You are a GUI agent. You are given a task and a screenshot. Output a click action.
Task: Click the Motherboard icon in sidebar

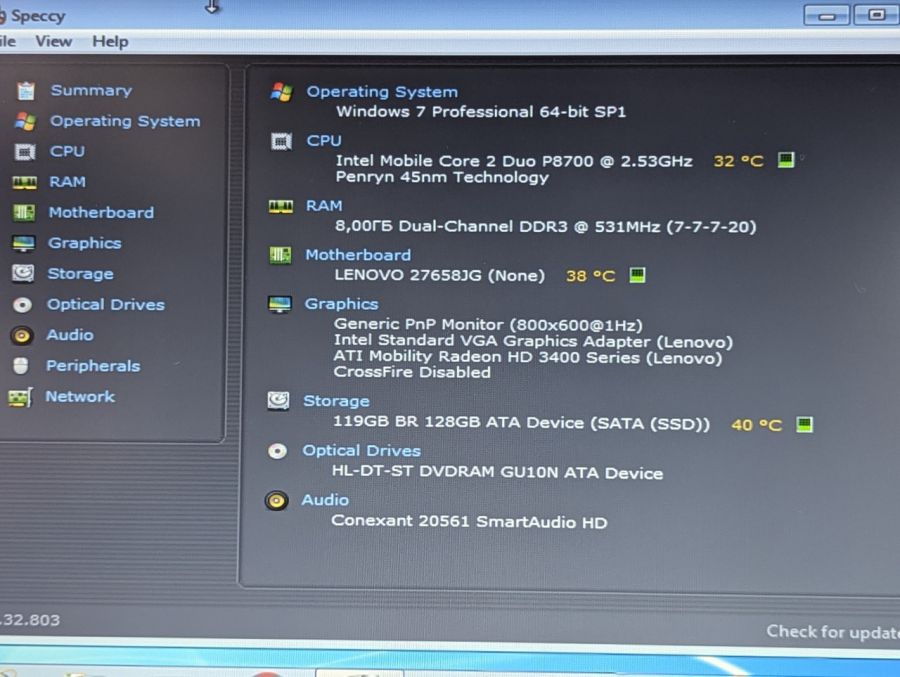24,212
